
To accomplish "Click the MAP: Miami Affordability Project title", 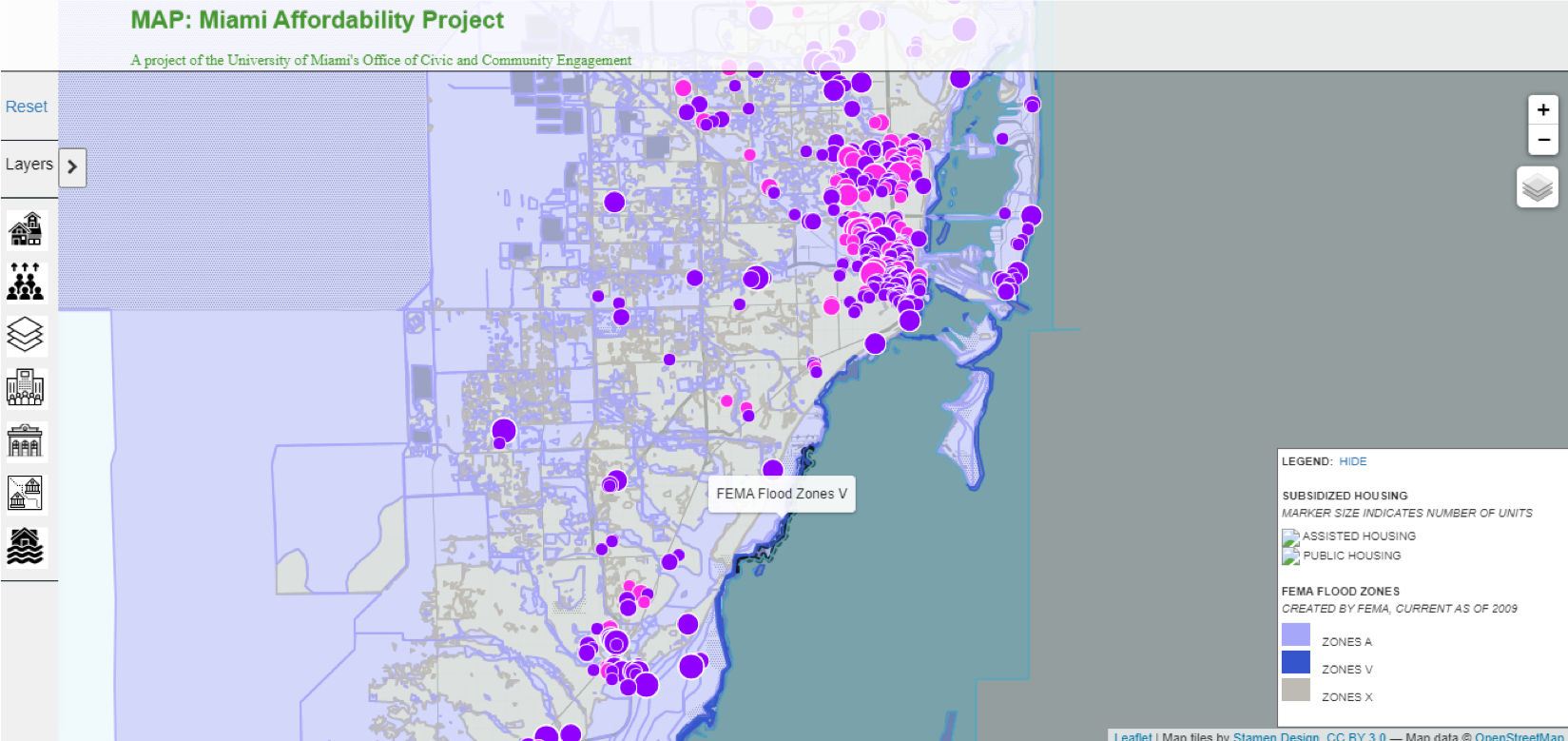I will 318,20.
